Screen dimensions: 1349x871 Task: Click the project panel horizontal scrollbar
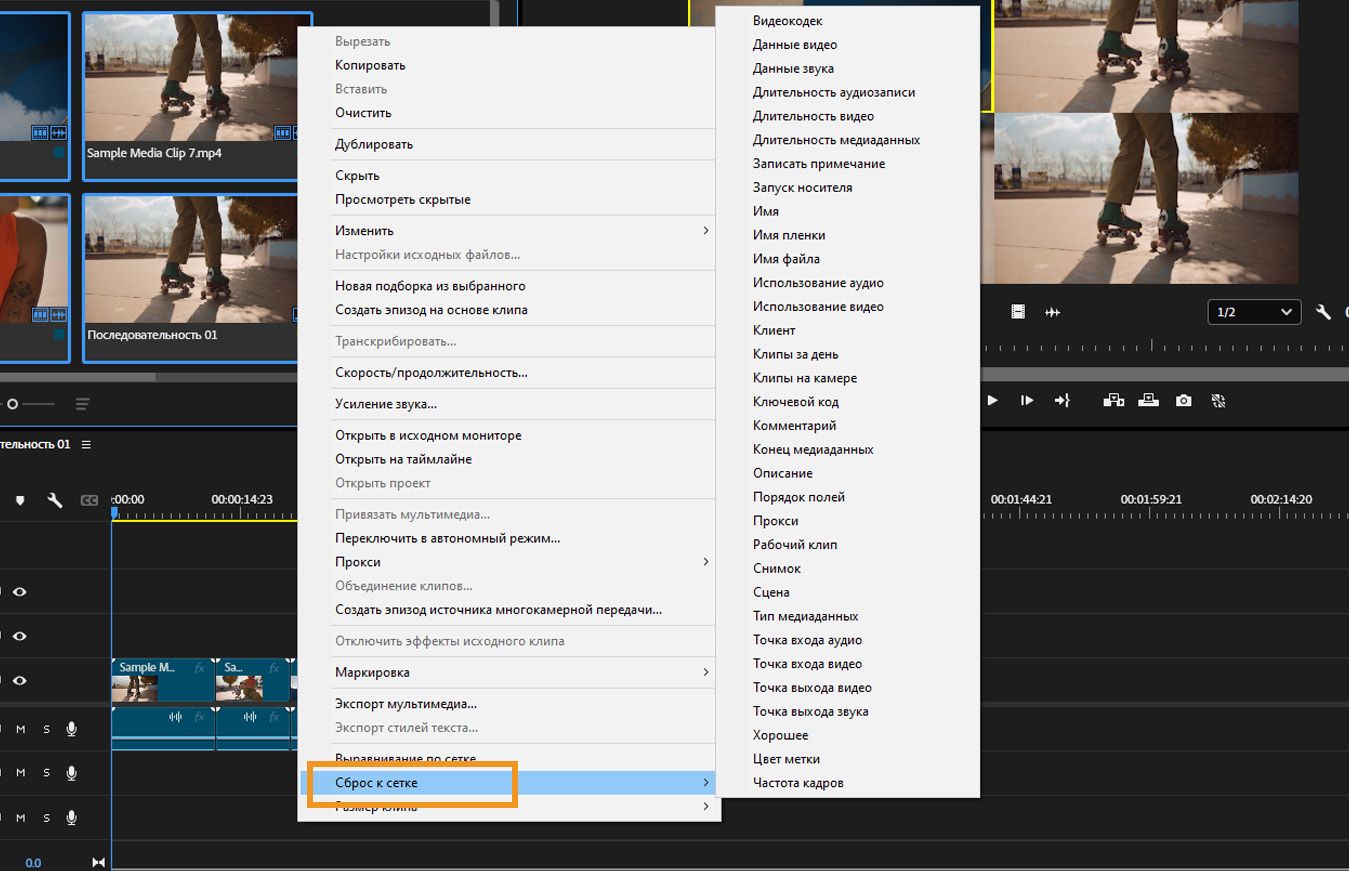(78, 377)
